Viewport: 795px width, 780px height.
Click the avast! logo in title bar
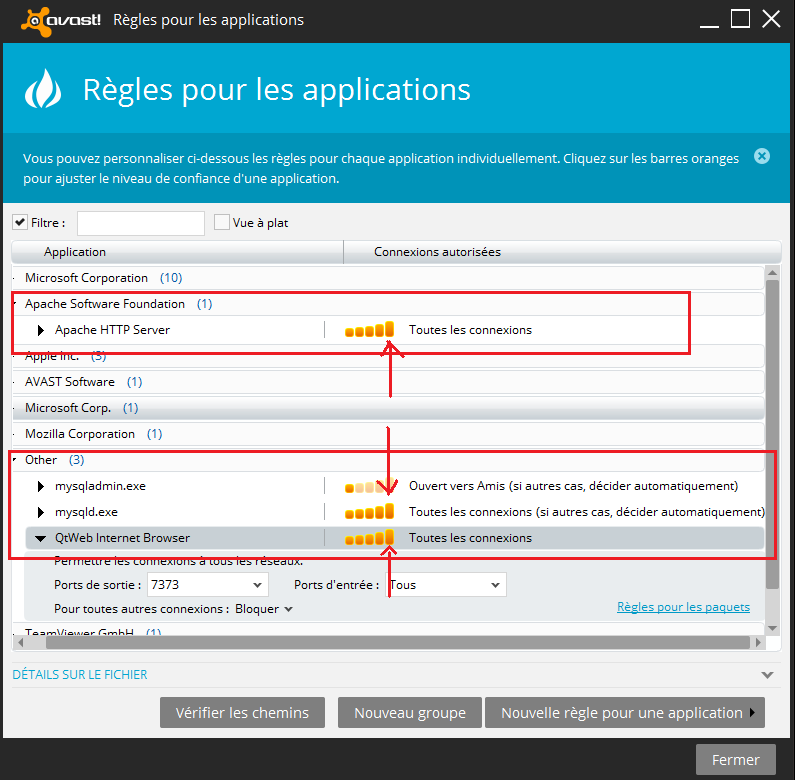click(x=61, y=21)
